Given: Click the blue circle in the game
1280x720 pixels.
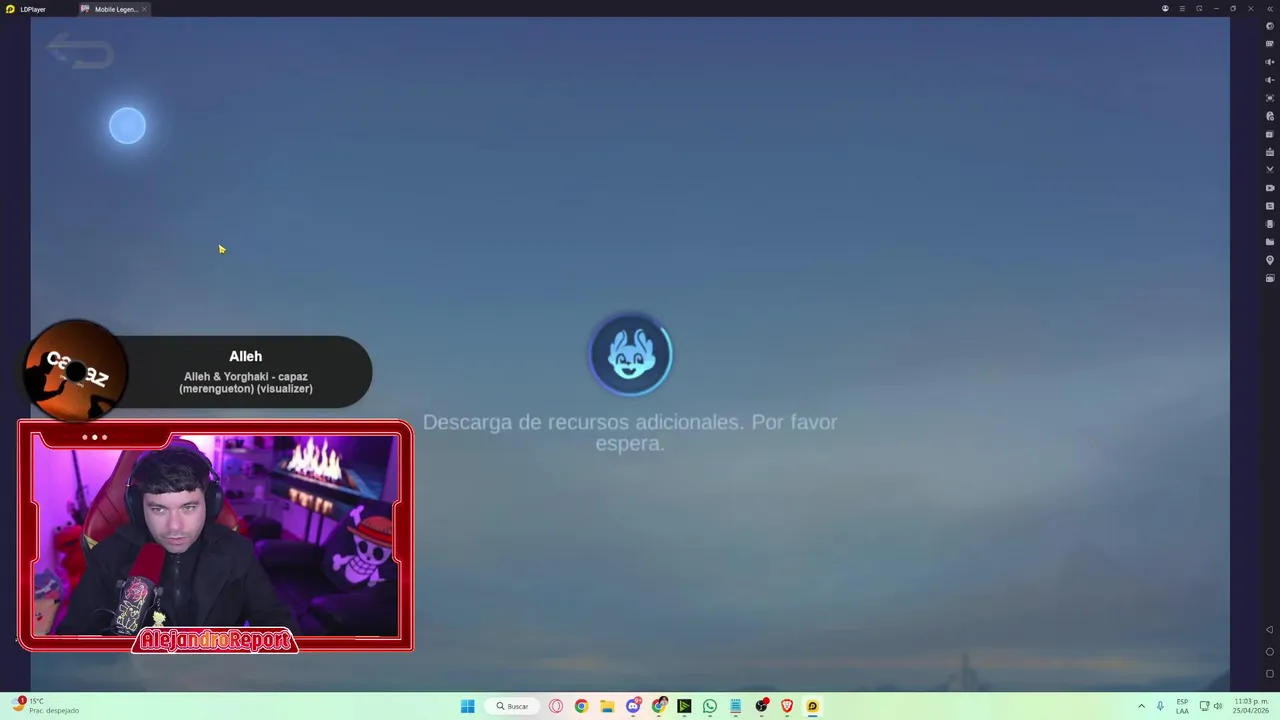Looking at the screenshot, I should [127, 125].
